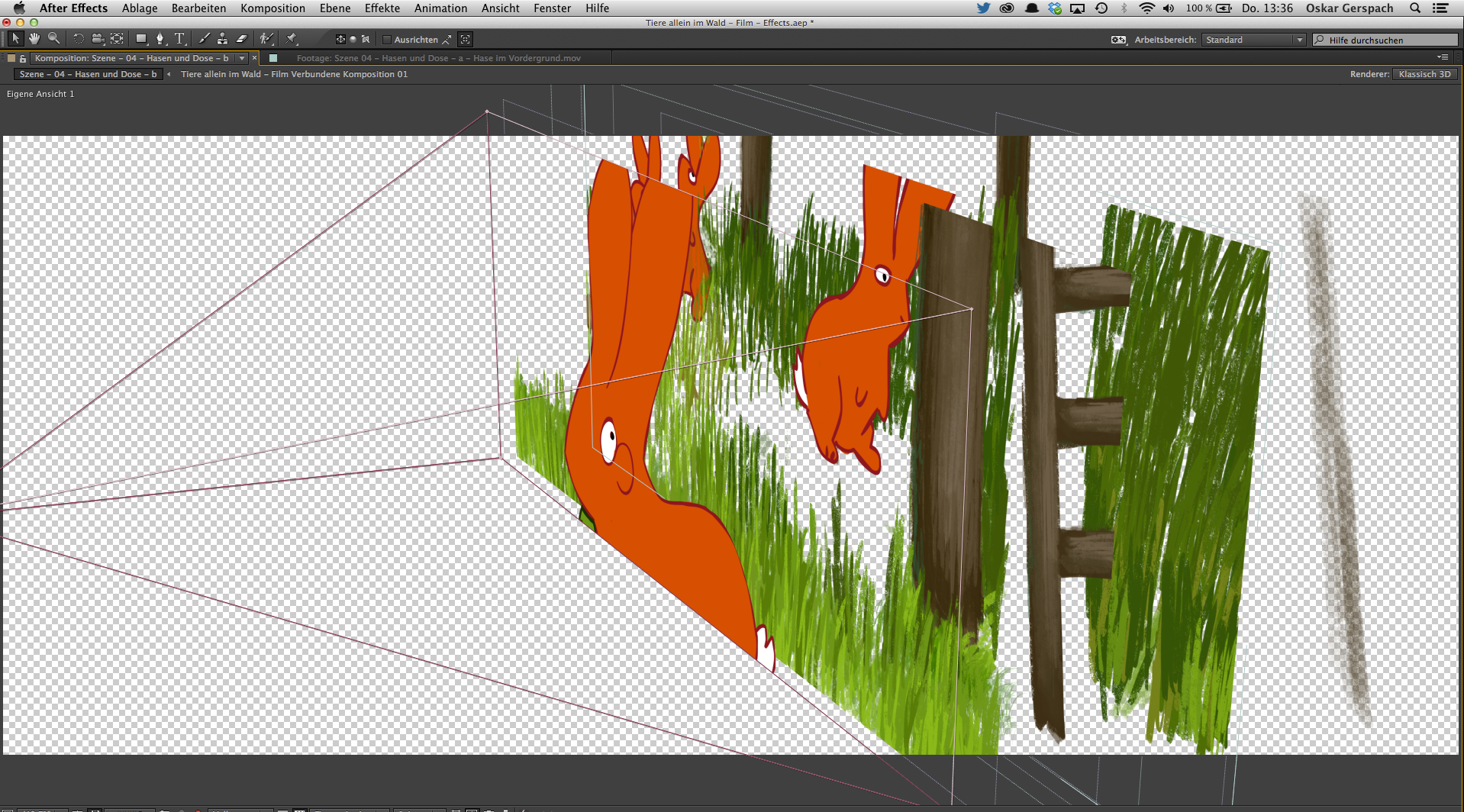Select the Eraser tool
This screenshot has width=1464, height=812.
click(x=242, y=39)
